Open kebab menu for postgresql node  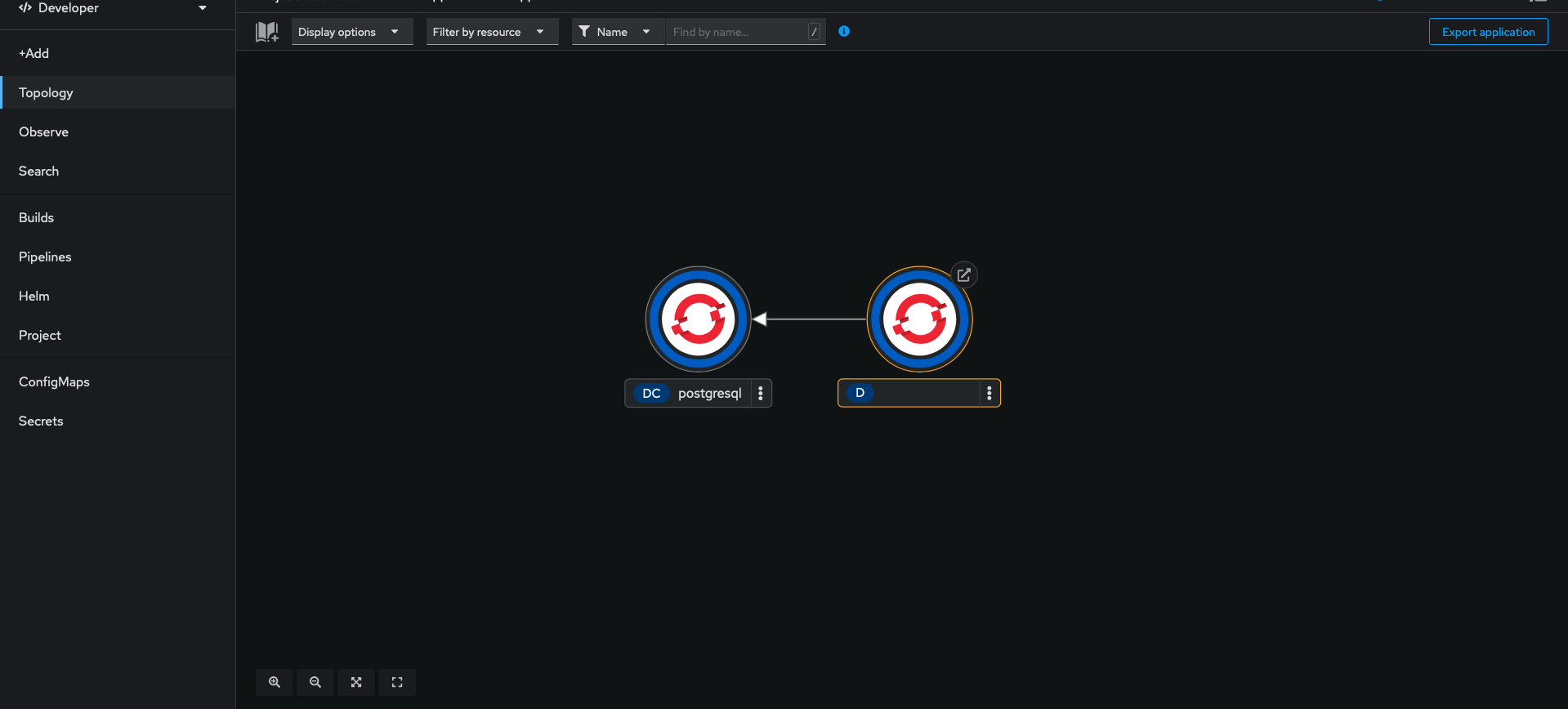pos(761,393)
